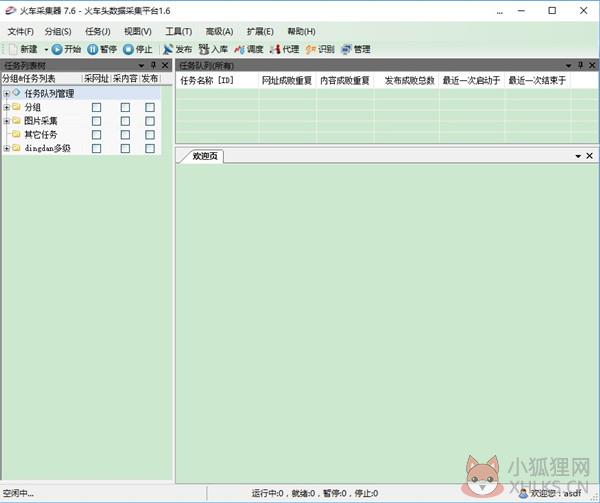Viewport: 600px width, 503px height.
Task: Close the 任务列表树 panel
Action: (165, 65)
